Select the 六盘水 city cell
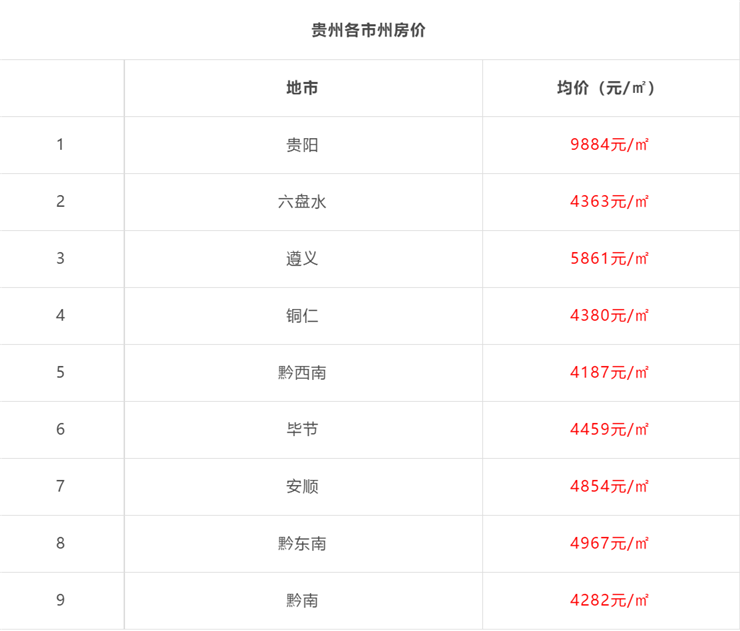Viewport: 740px width, 631px height. [302, 202]
